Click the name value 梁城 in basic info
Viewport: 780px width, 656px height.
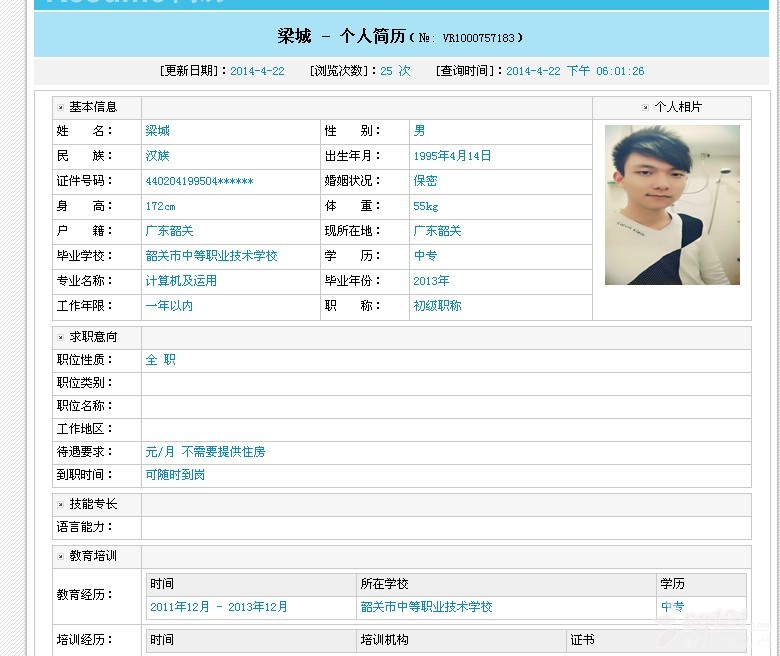[157, 131]
